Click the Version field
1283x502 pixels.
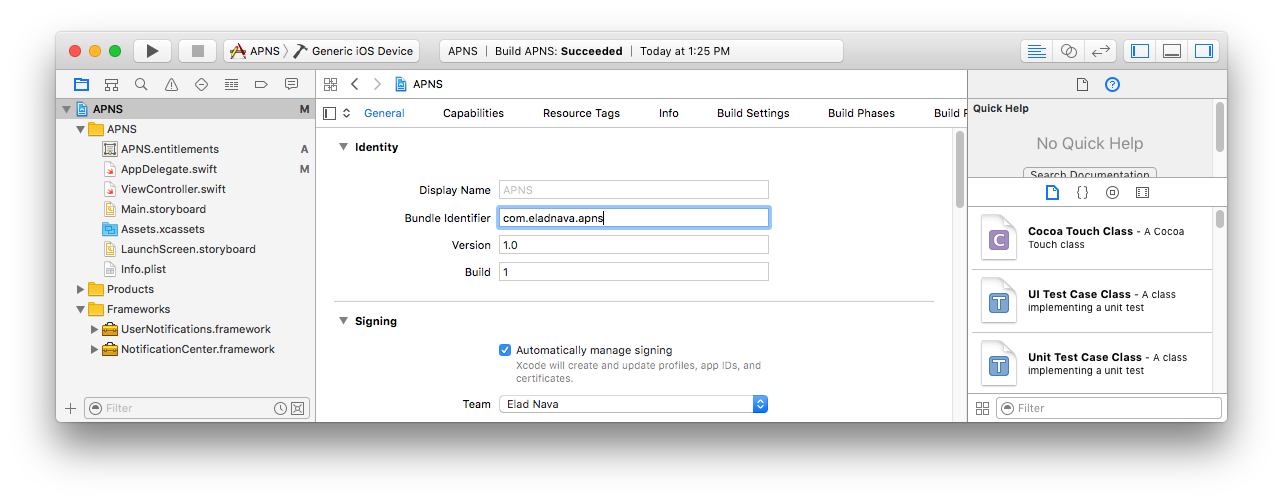pos(633,245)
